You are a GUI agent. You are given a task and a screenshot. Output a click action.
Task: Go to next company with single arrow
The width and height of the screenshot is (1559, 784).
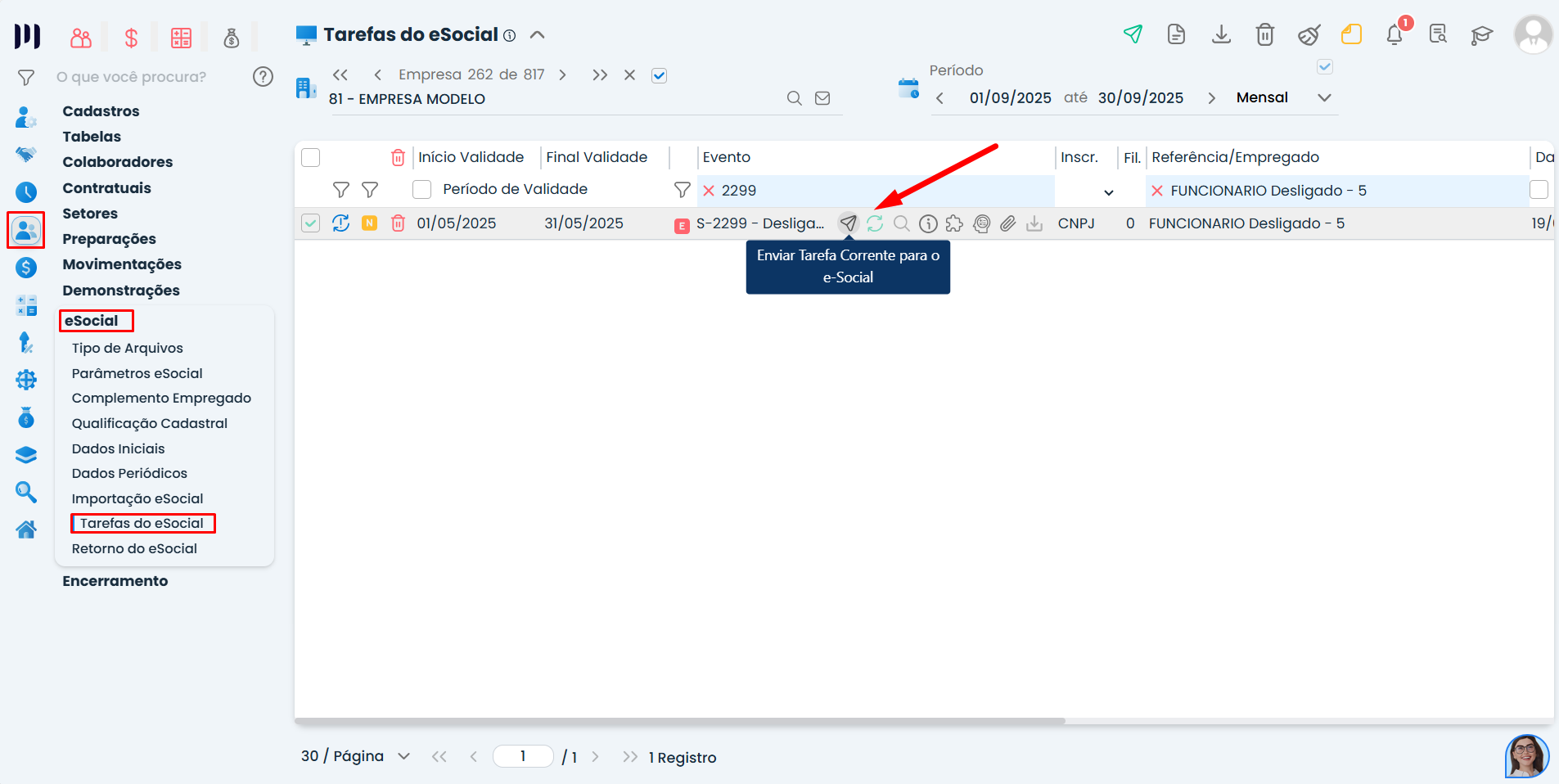tap(562, 75)
